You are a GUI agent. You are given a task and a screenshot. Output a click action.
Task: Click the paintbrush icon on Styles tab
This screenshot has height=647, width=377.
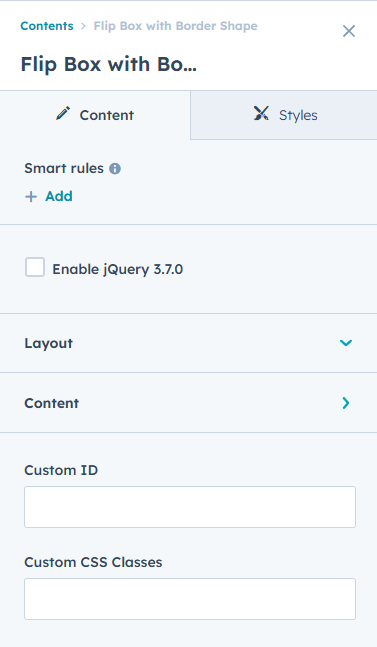click(261, 113)
